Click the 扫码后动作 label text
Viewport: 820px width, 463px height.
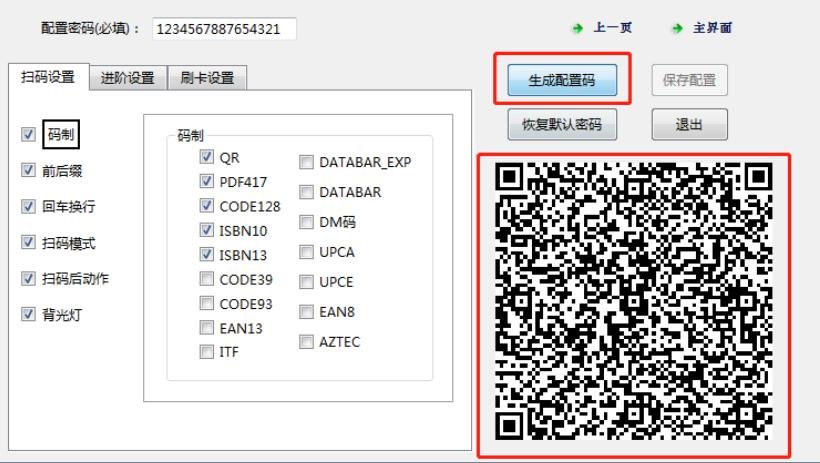click(75, 279)
